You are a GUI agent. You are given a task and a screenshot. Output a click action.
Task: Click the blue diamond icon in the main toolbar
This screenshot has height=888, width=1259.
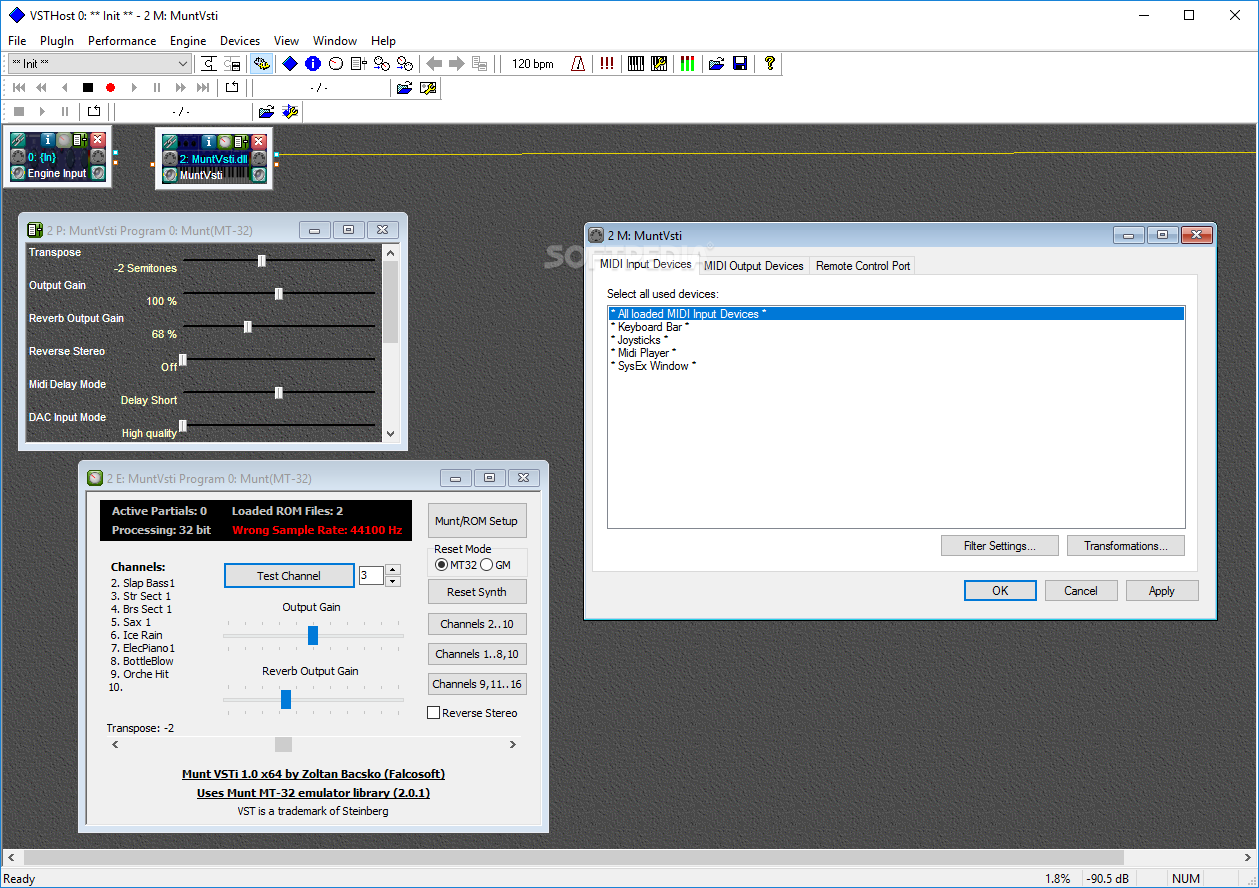(x=289, y=63)
